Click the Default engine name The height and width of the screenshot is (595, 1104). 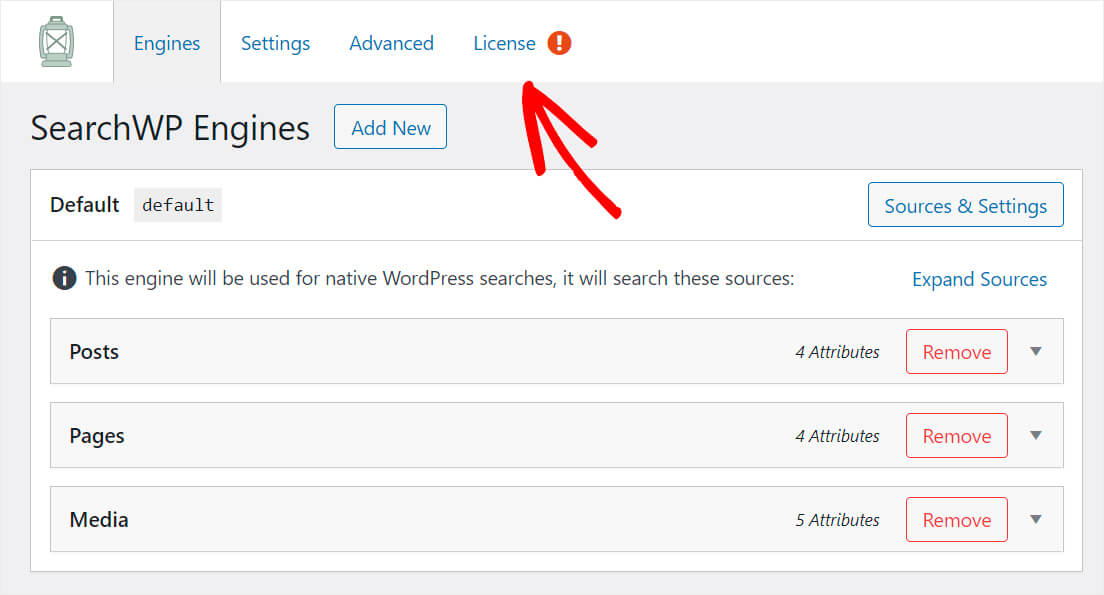click(84, 205)
